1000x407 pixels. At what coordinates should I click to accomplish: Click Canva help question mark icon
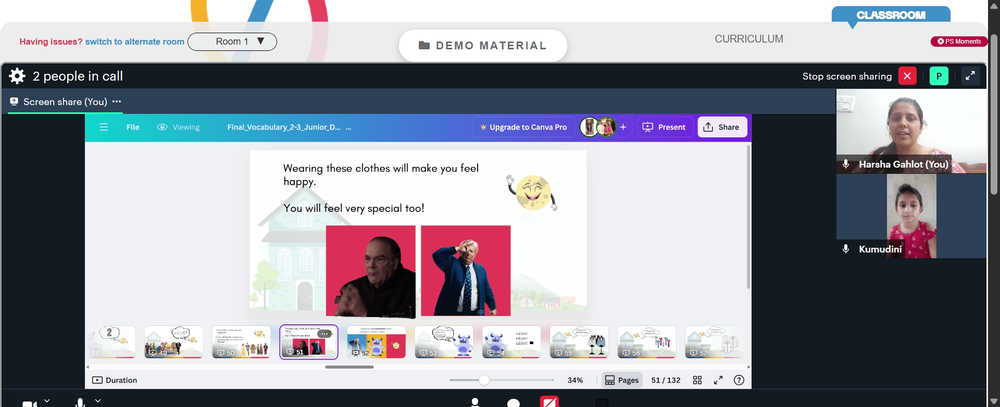(x=739, y=380)
